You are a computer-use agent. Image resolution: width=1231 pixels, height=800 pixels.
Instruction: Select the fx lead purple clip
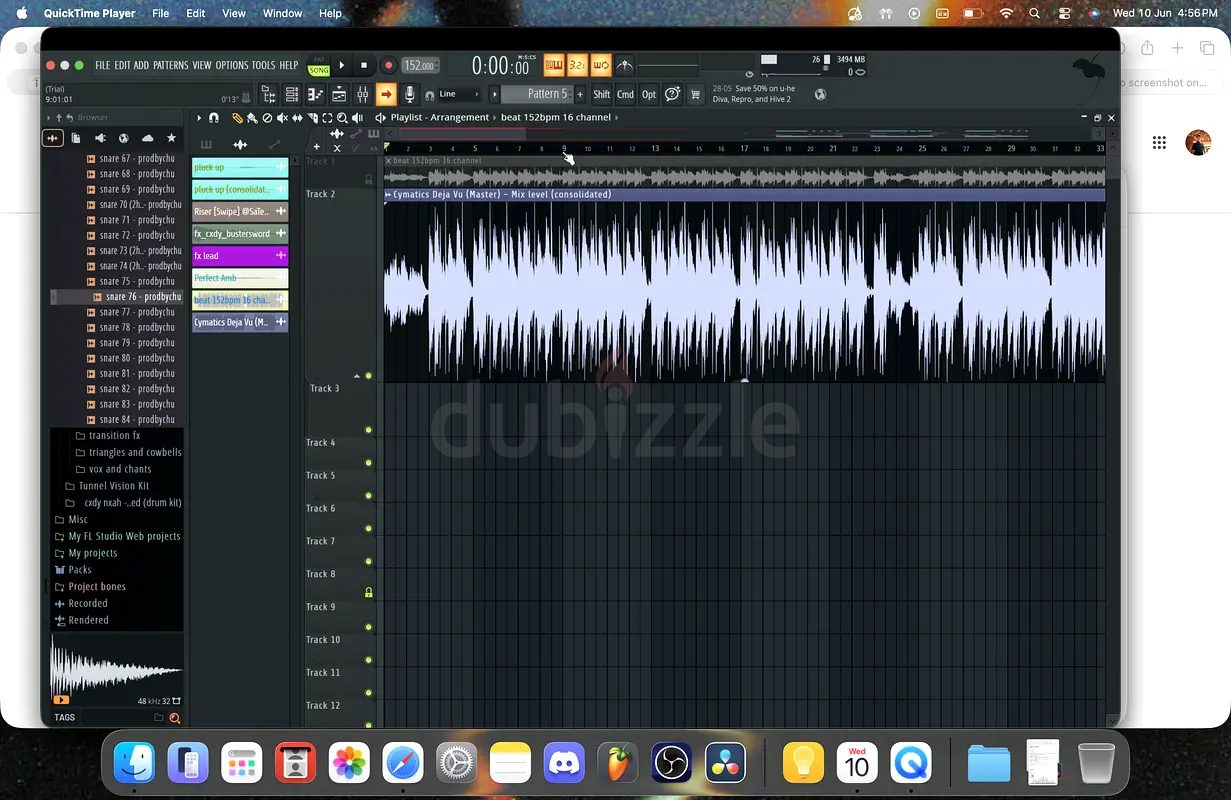click(x=240, y=256)
